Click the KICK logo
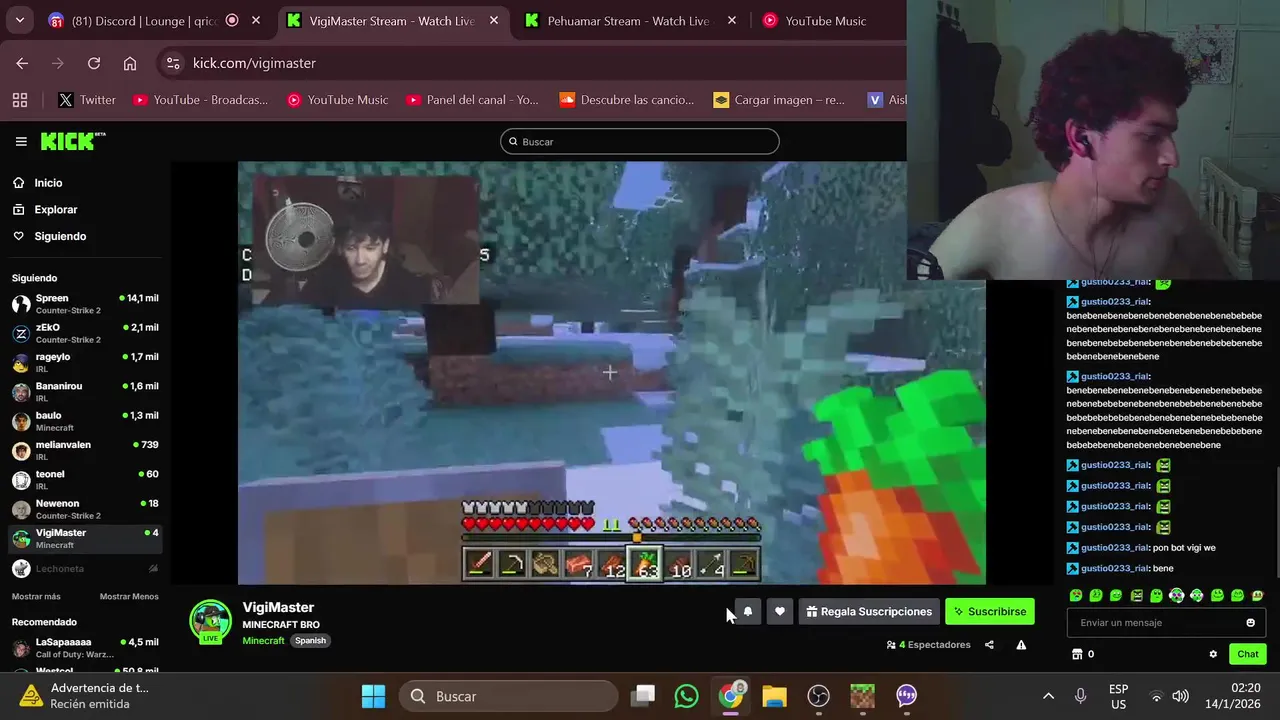 click(72, 141)
